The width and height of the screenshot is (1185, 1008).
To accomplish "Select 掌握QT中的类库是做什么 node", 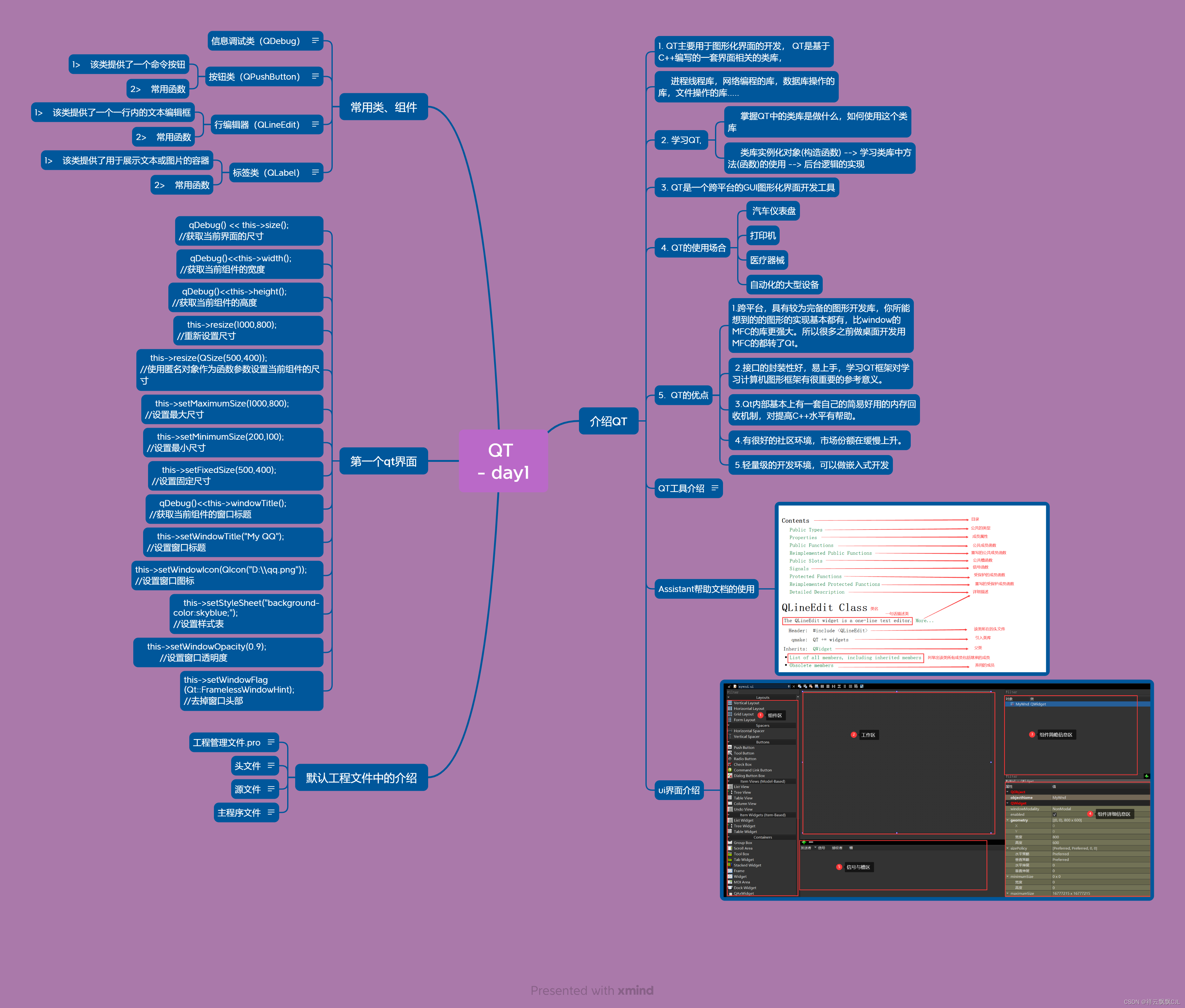I will pos(817,122).
